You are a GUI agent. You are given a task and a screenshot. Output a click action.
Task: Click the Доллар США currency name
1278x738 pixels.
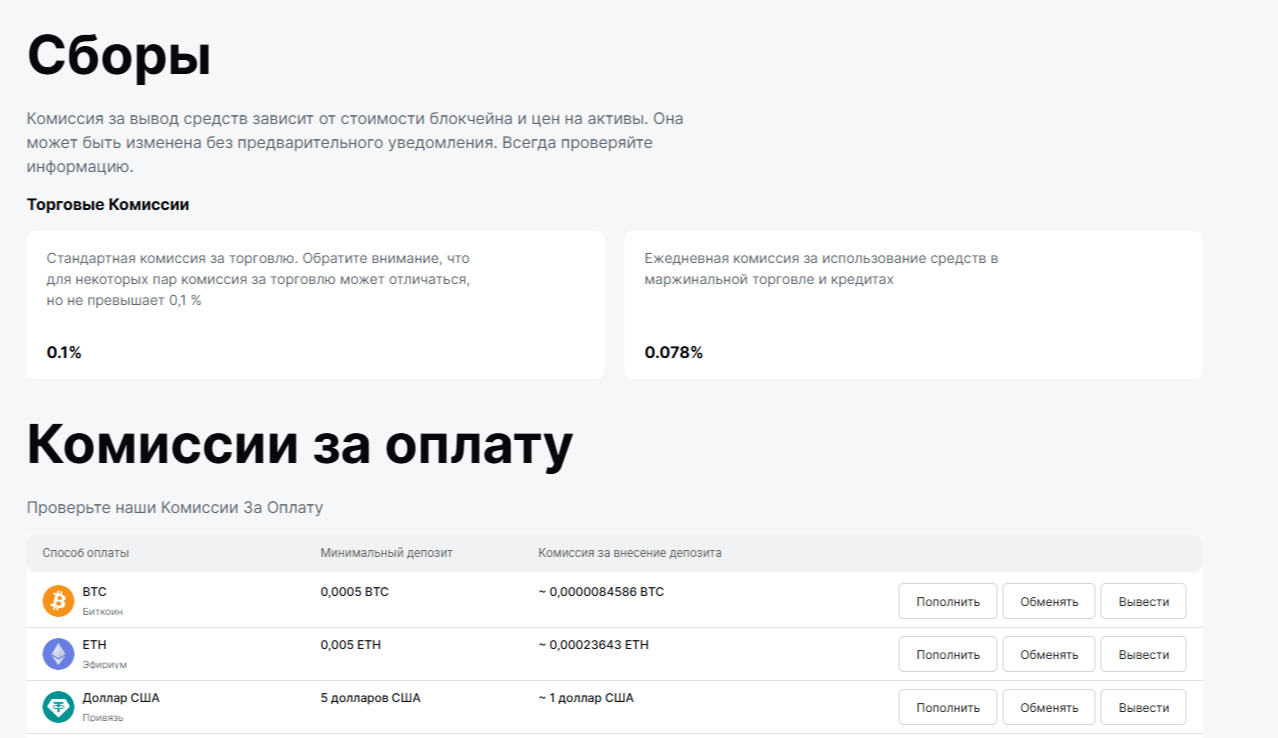pyautogui.click(x=121, y=698)
